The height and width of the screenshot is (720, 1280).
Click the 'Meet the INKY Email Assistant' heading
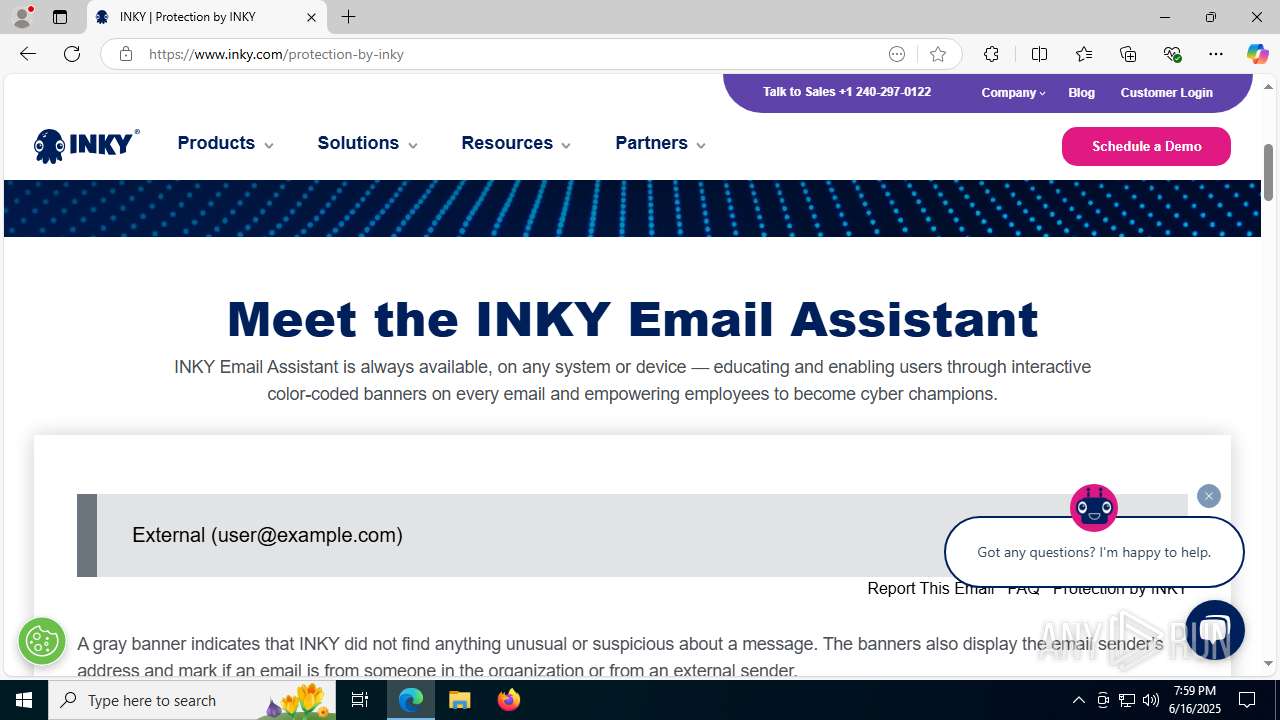point(632,319)
